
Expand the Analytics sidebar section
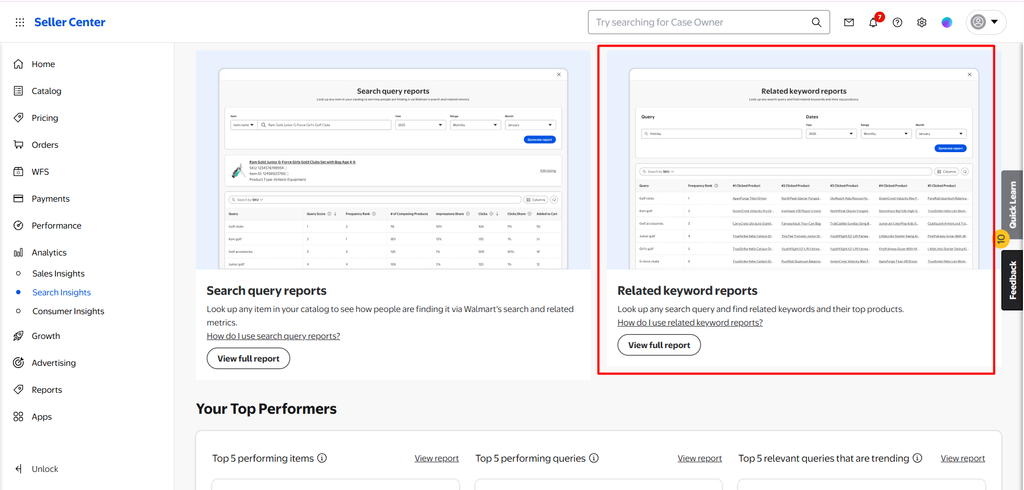click(x=49, y=252)
